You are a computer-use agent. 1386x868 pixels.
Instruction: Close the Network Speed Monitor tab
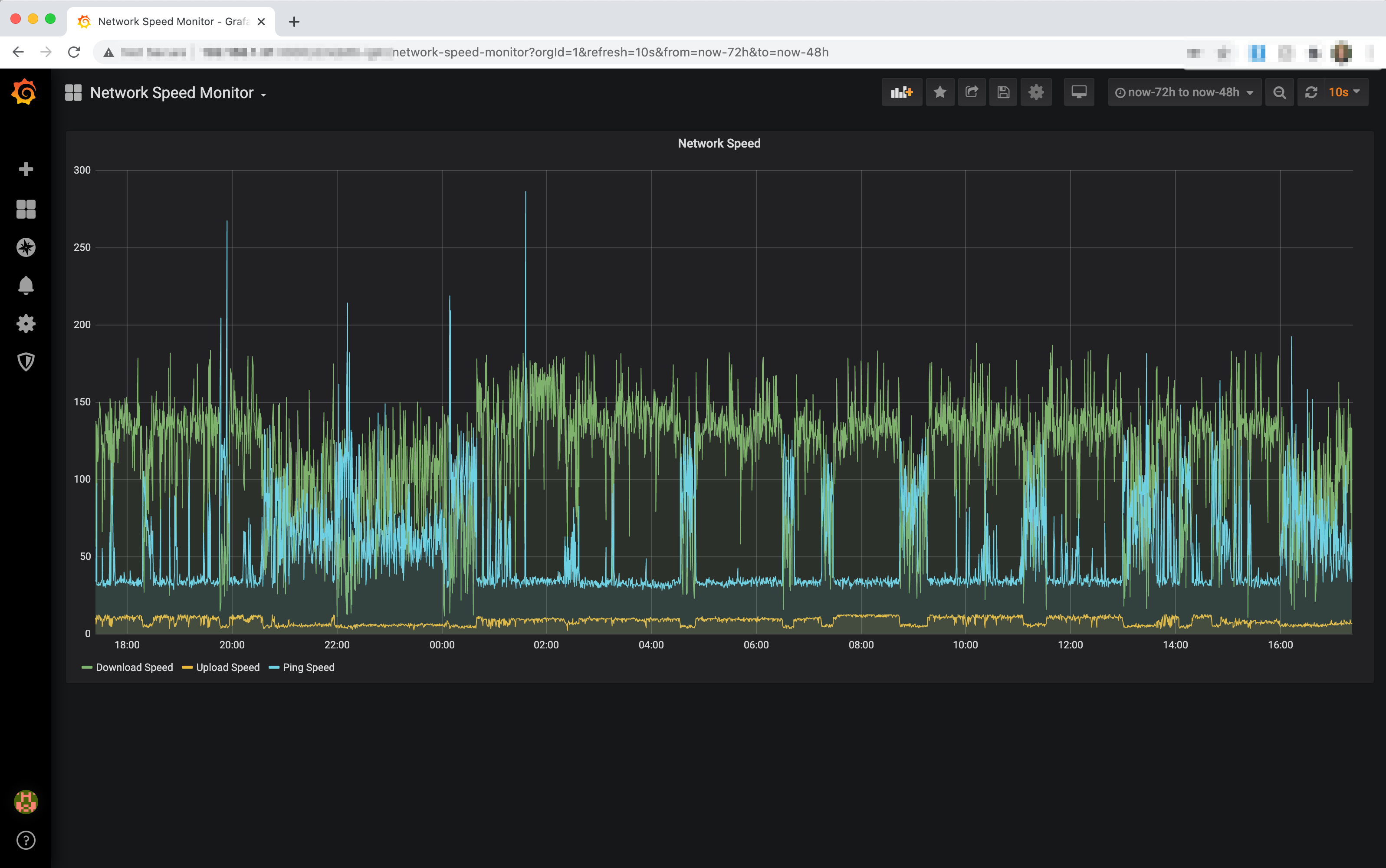(261, 22)
